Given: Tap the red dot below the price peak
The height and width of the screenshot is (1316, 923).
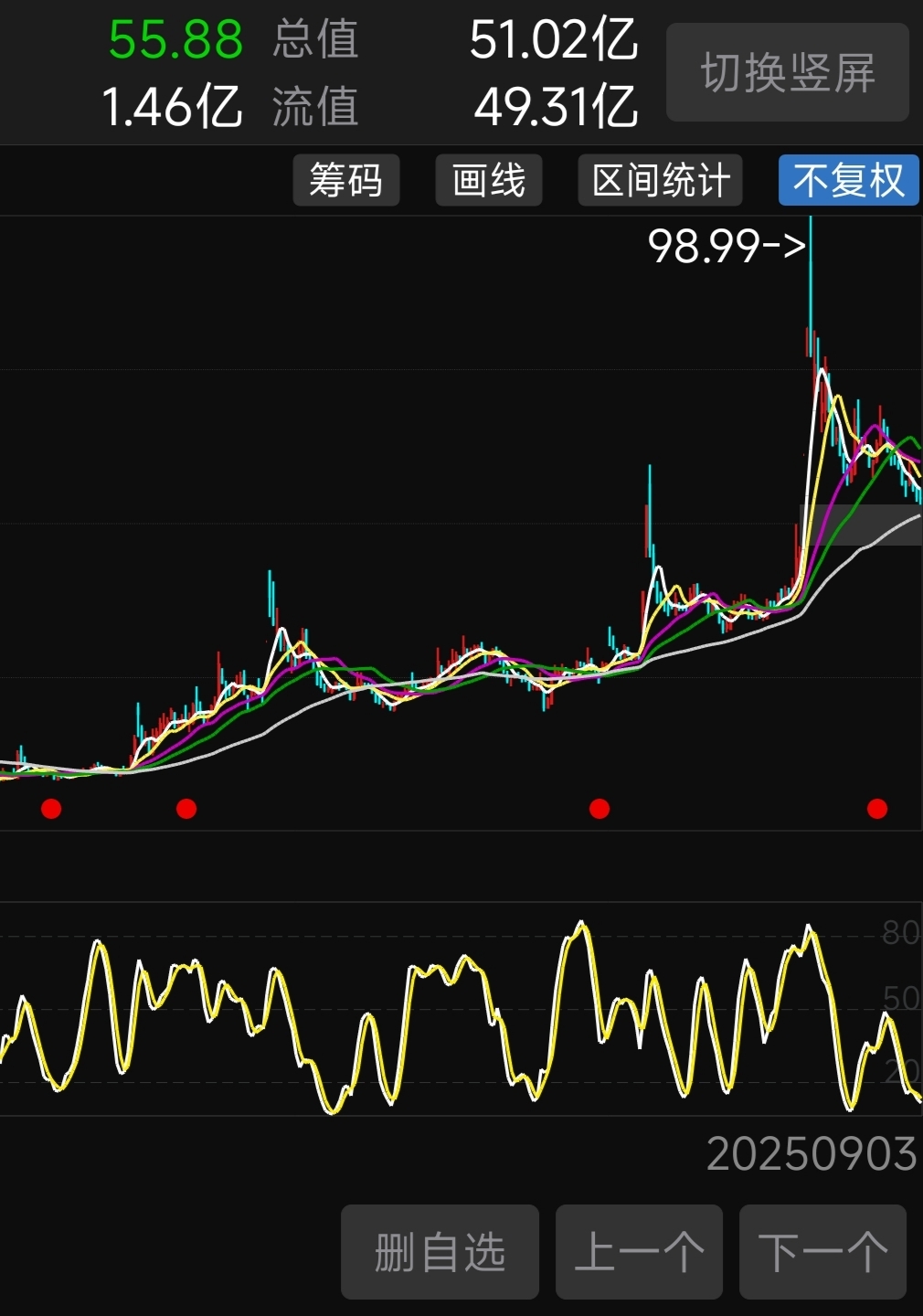Looking at the screenshot, I should (x=877, y=809).
